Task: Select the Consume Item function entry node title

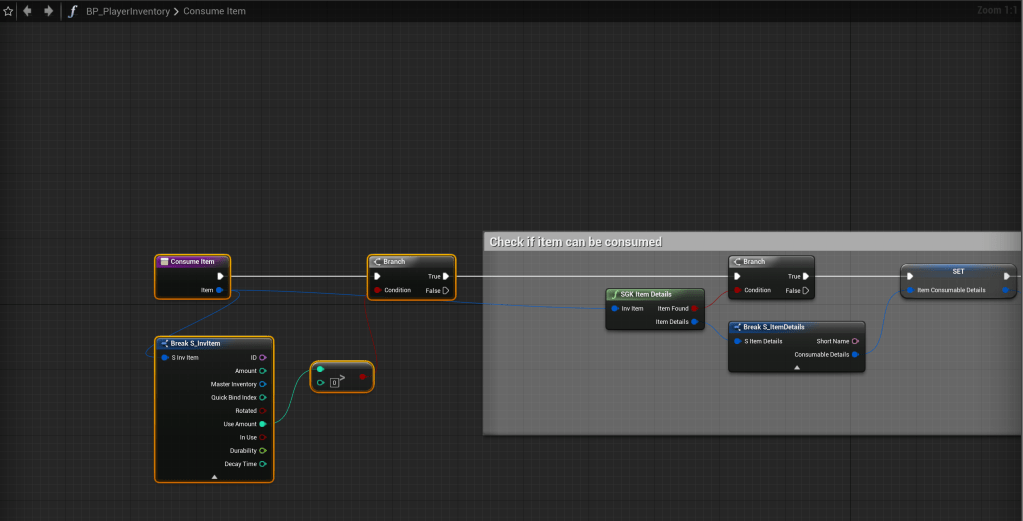Action: point(192,262)
